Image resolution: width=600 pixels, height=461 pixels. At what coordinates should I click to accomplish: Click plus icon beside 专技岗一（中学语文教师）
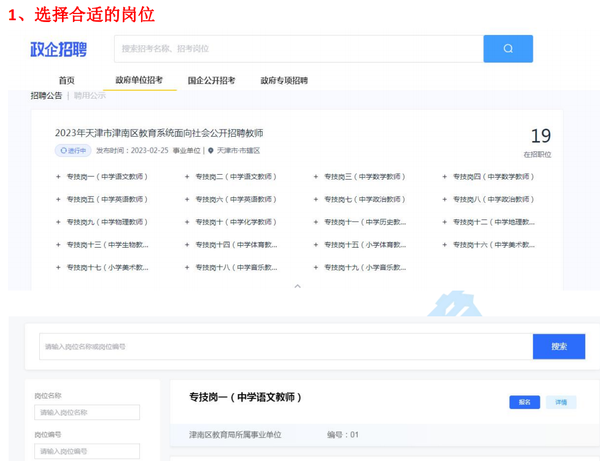point(58,177)
